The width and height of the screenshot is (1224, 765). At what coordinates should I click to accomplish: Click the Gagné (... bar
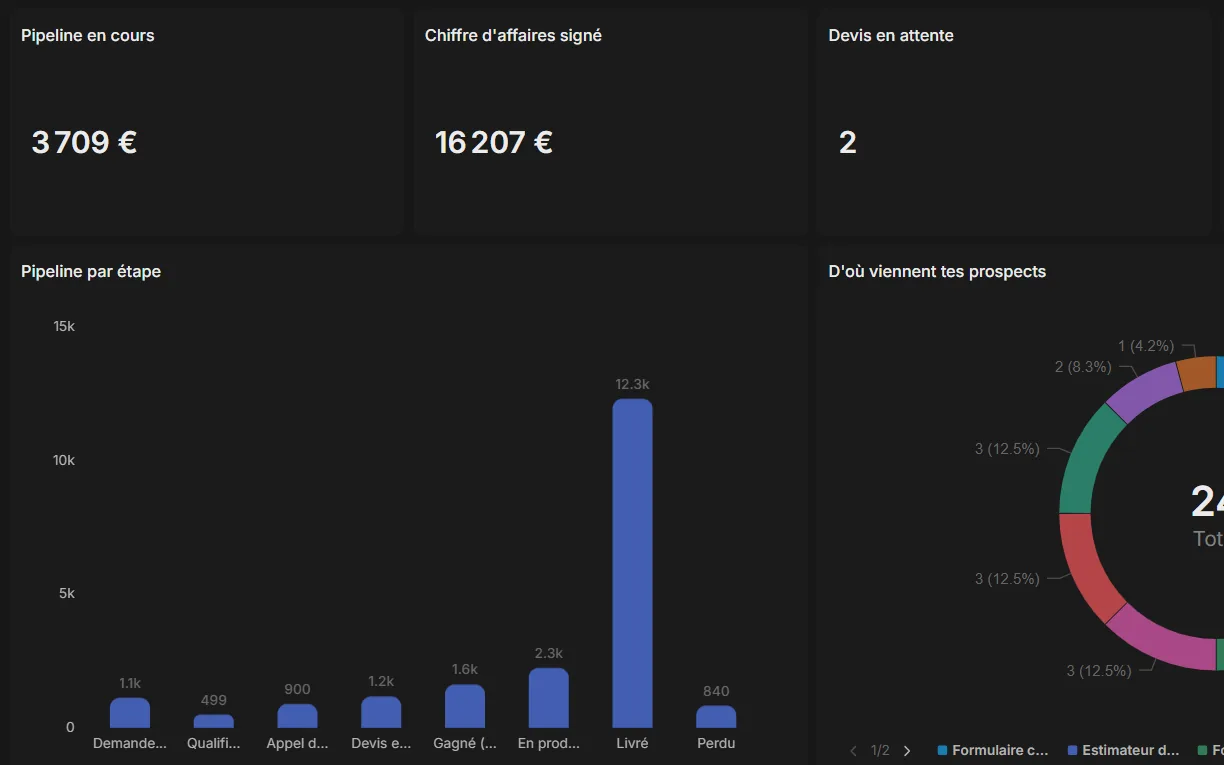464,706
